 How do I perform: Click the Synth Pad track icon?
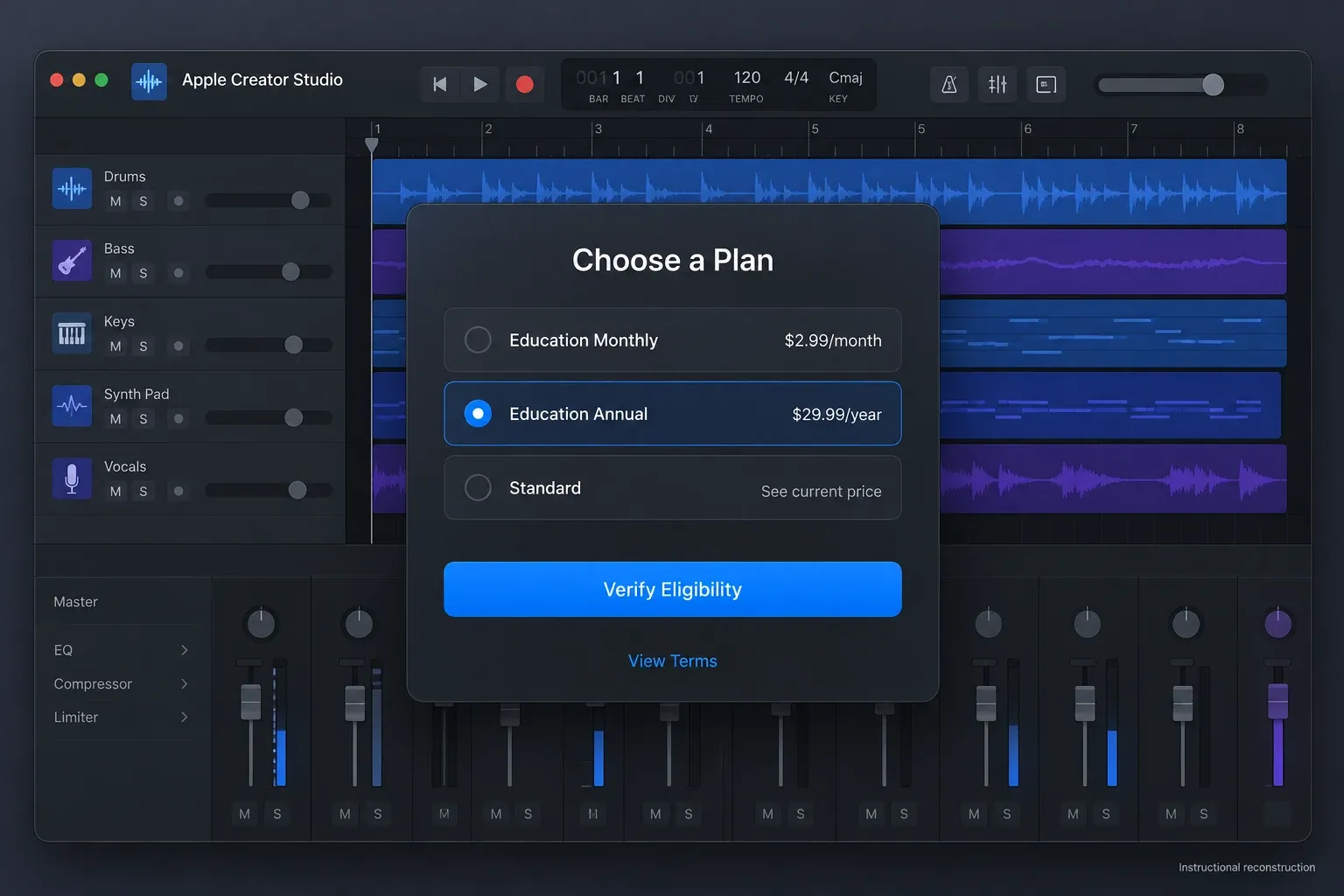pyautogui.click(x=72, y=406)
